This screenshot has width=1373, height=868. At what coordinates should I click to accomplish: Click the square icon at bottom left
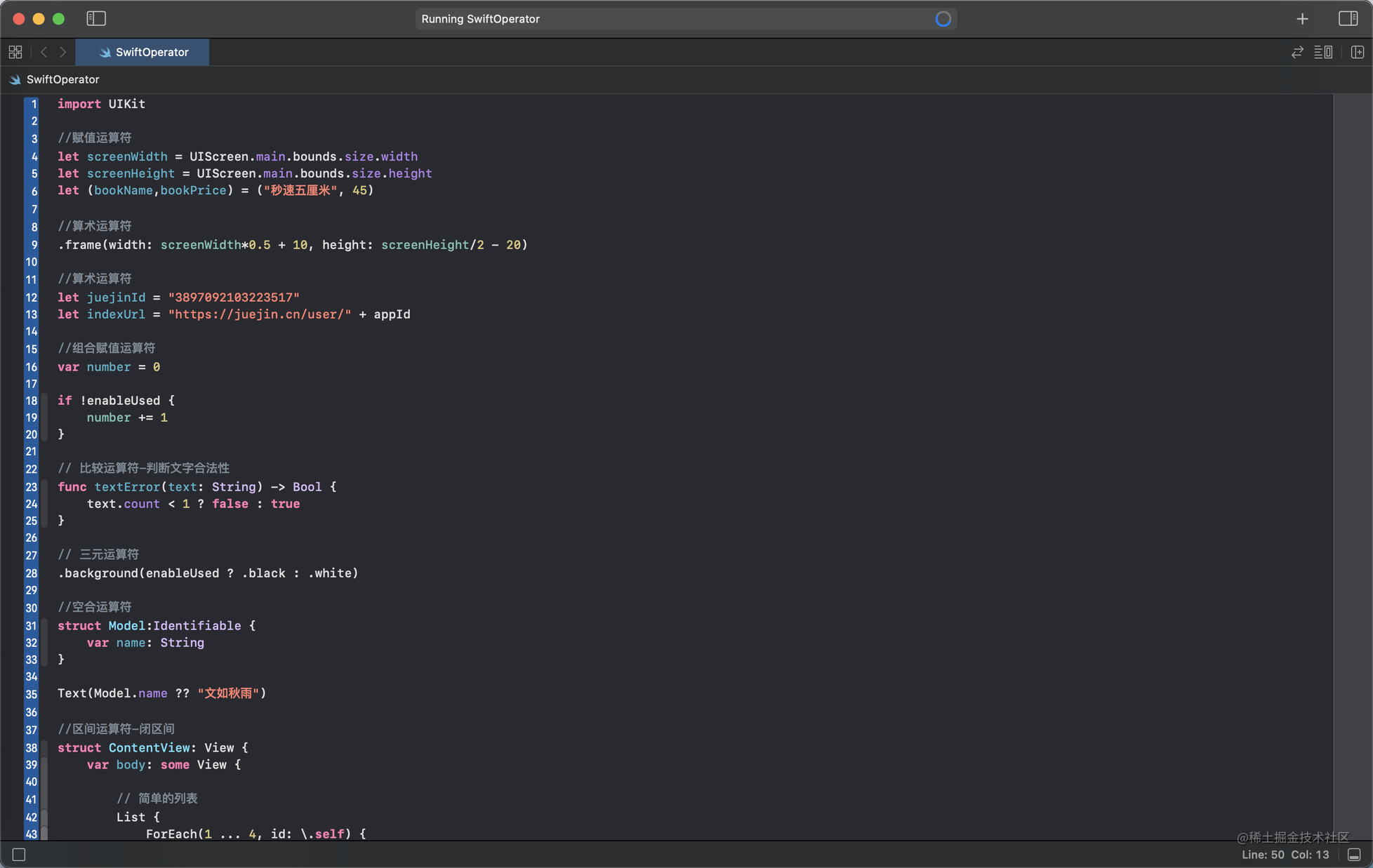[x=19, y=855]
